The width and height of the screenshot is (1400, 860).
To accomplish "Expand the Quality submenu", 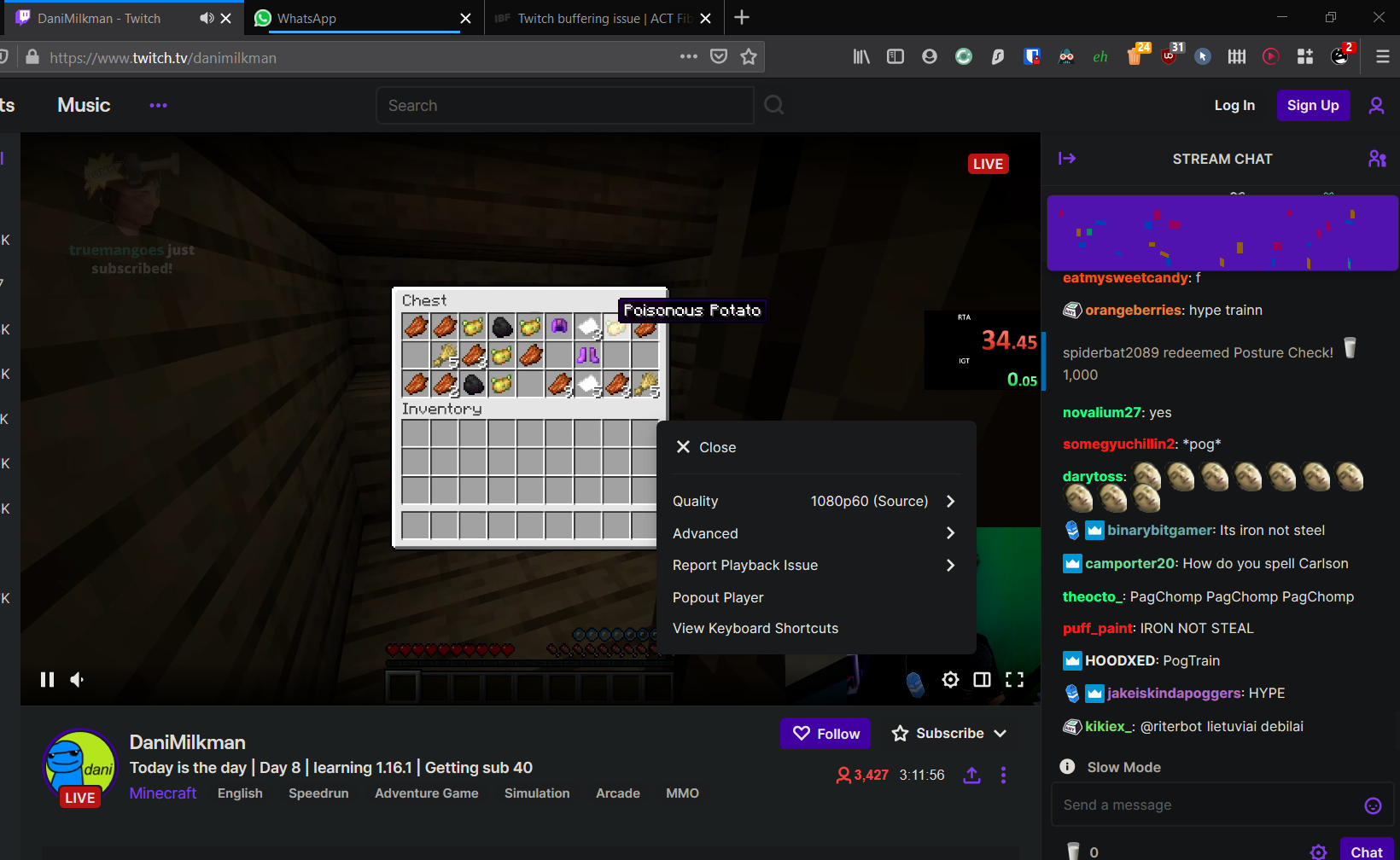I will [x=814, y=501].
